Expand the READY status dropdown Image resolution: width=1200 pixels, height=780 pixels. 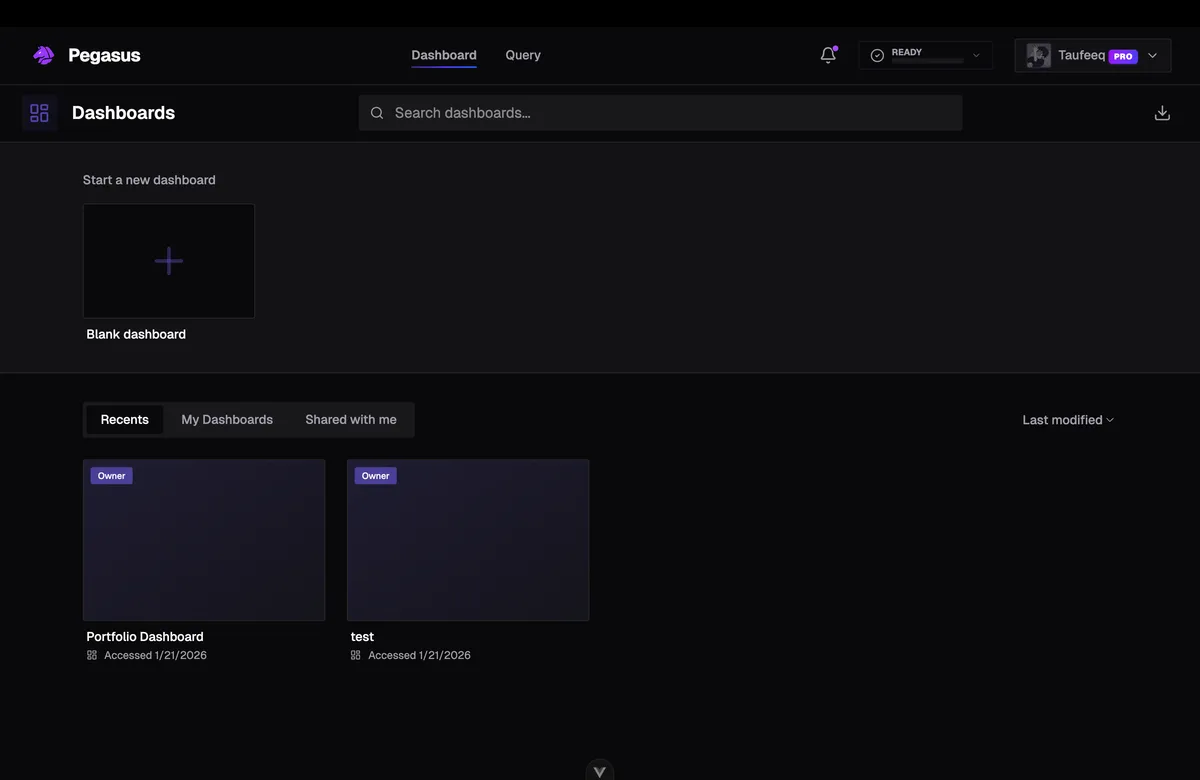coord(976,56)
